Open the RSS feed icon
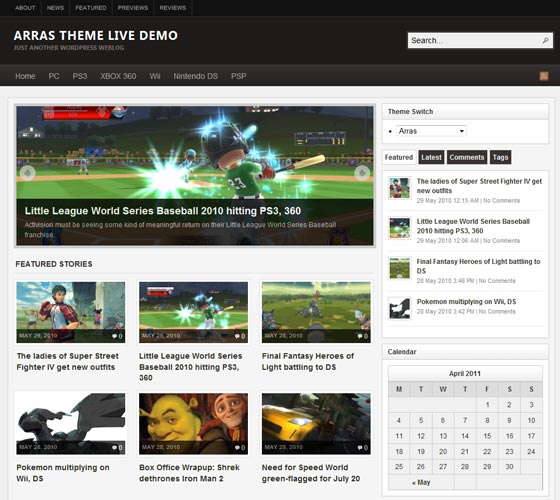Viewport: 560px width, 500px height. pos(544,76)
